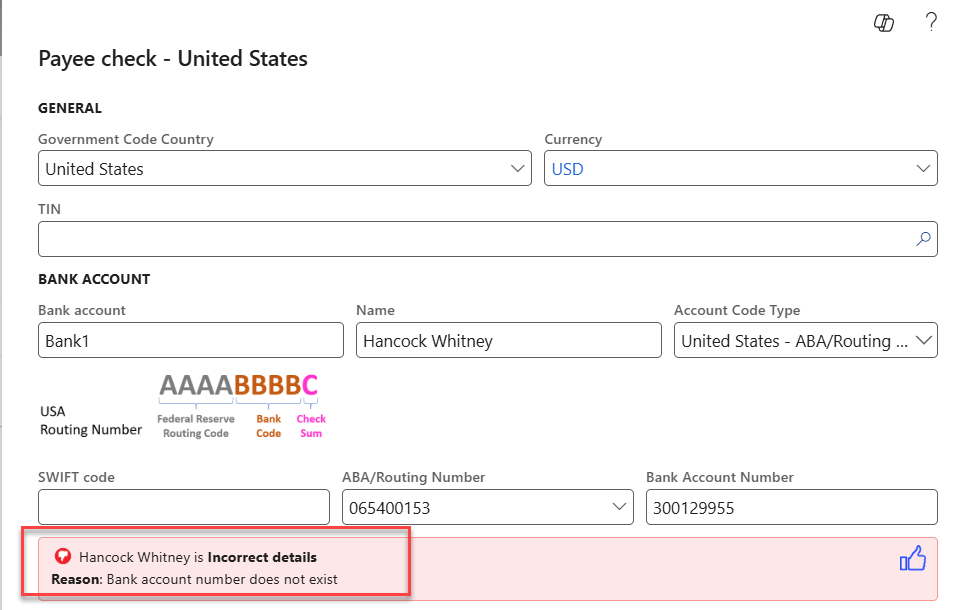Click the magnifier icon in TIN field

(923, 239)
